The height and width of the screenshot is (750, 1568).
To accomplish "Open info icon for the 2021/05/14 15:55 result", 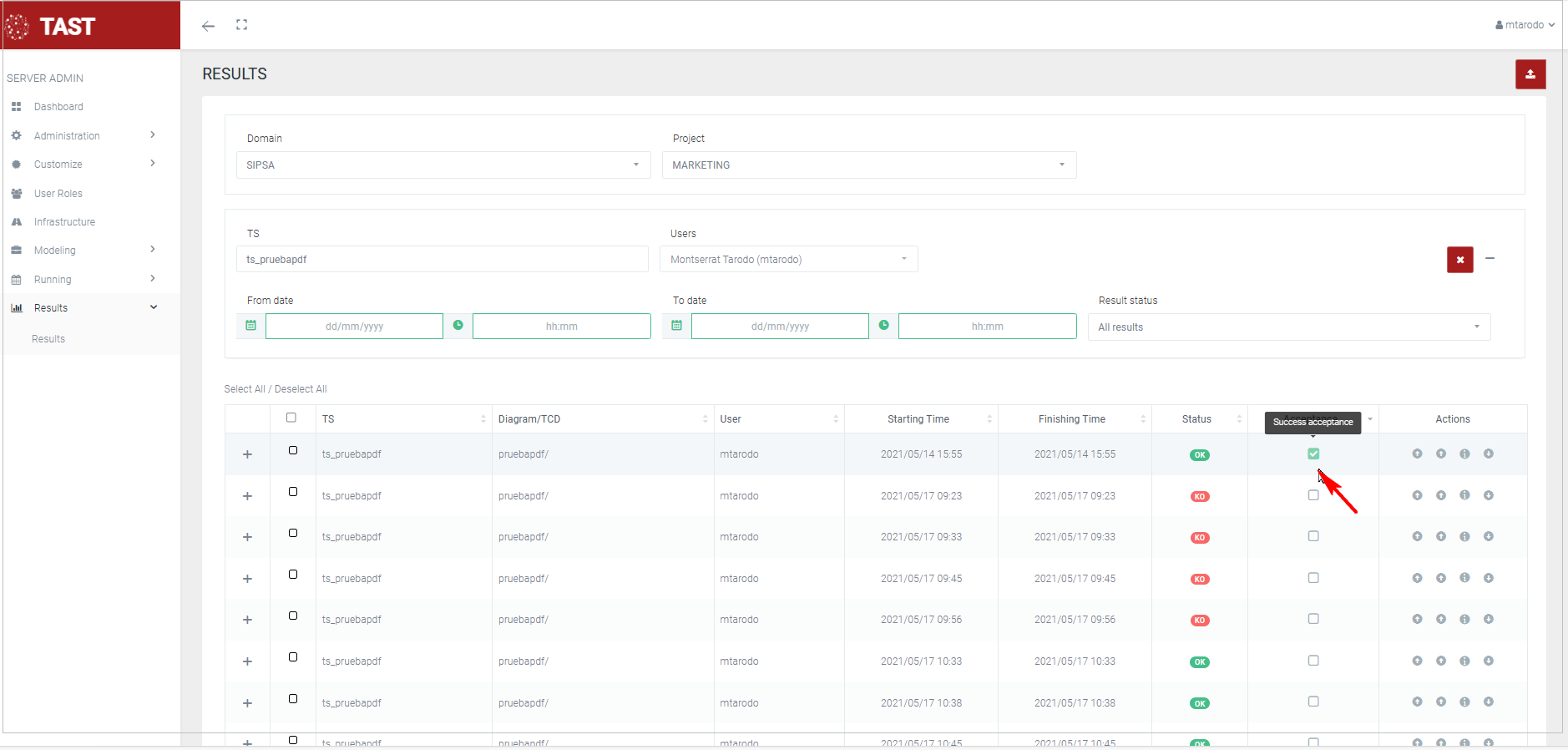I will tap(1464, 454).
